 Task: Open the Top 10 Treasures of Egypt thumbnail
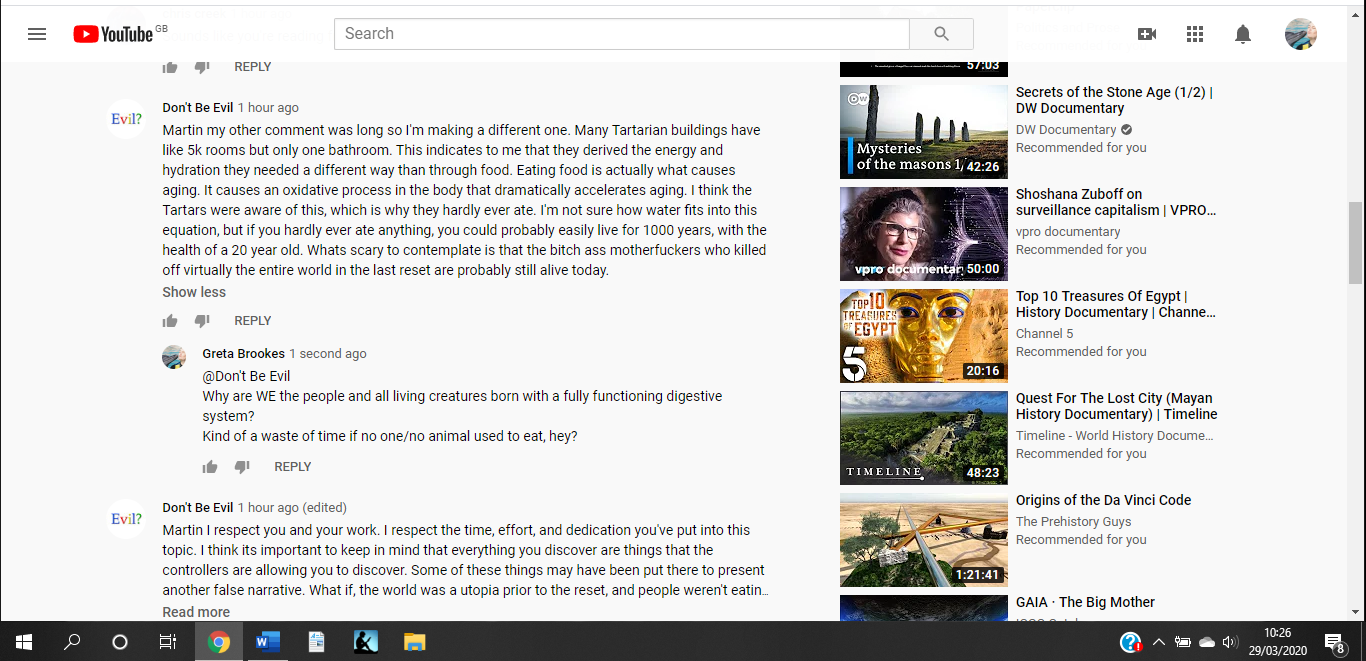(x=924, y=336)
